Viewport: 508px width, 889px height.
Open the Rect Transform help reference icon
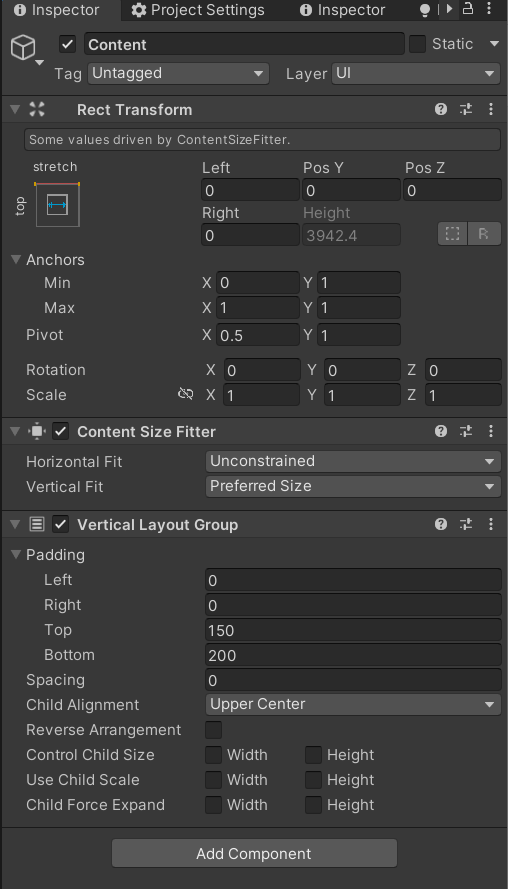(441, 109)
